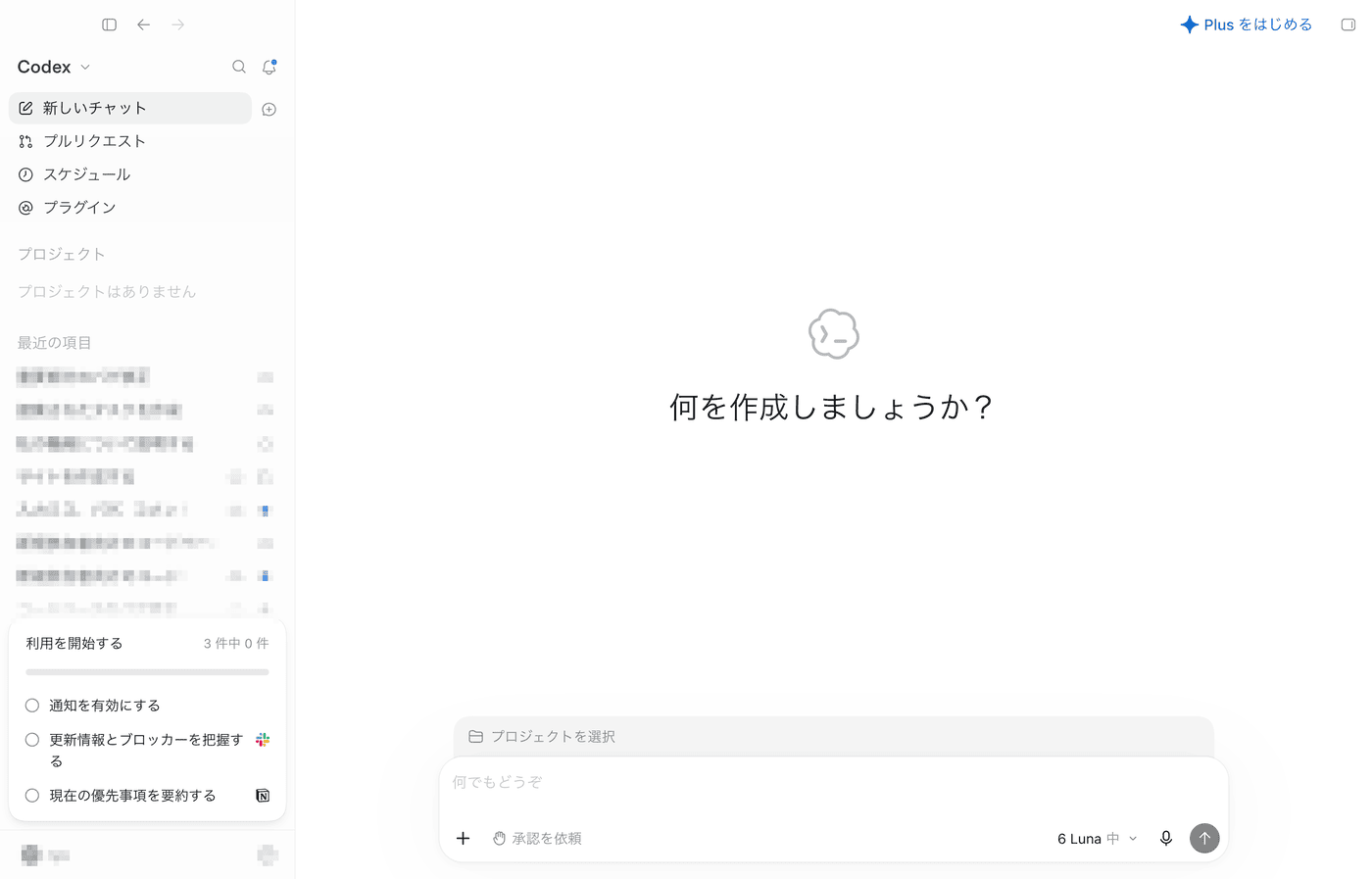Open notifications bell icon
1372x879 pixels.
pyautogui.click(x=269, y=67)
